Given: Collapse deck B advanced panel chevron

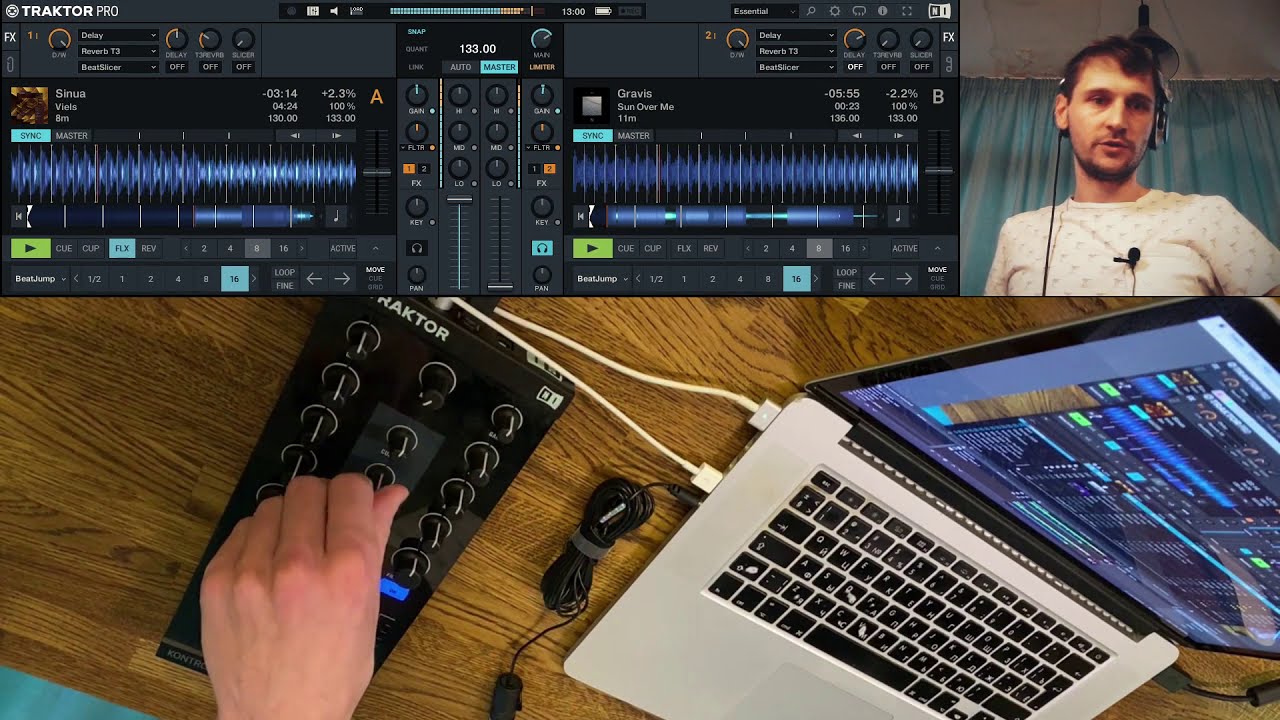Looking at the screenshot, I should (938, 248).
